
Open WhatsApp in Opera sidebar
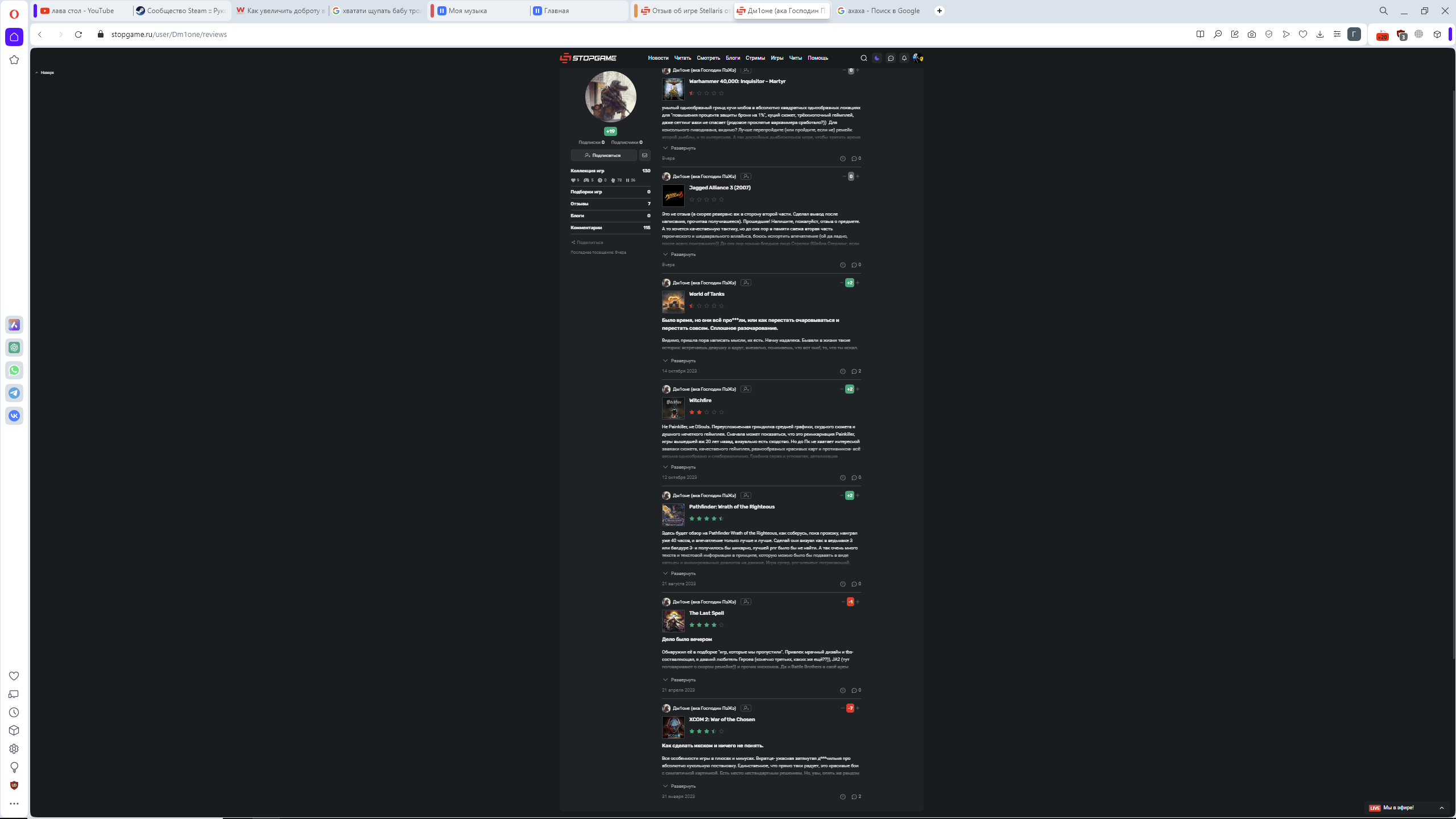tap(14, 370)
